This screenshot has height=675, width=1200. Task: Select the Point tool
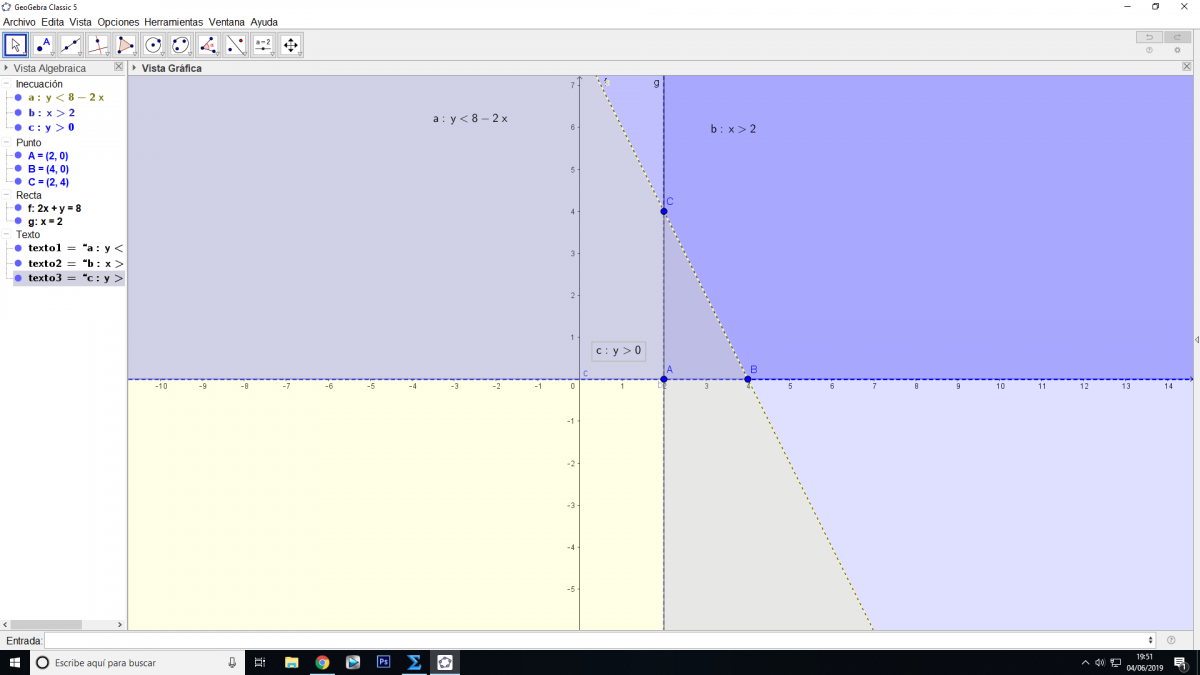[43, 45]
